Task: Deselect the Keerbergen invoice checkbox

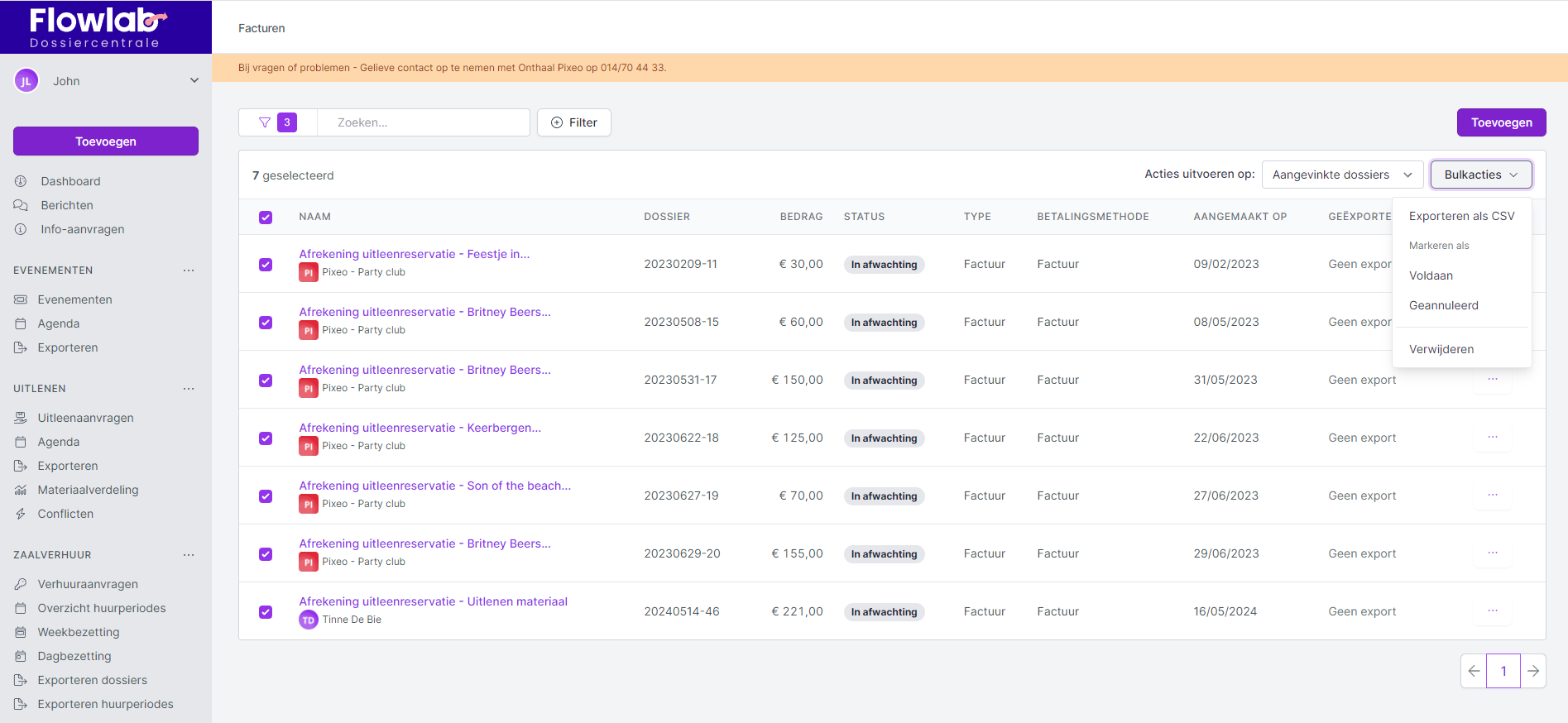Action: click(x=266, y=438)
